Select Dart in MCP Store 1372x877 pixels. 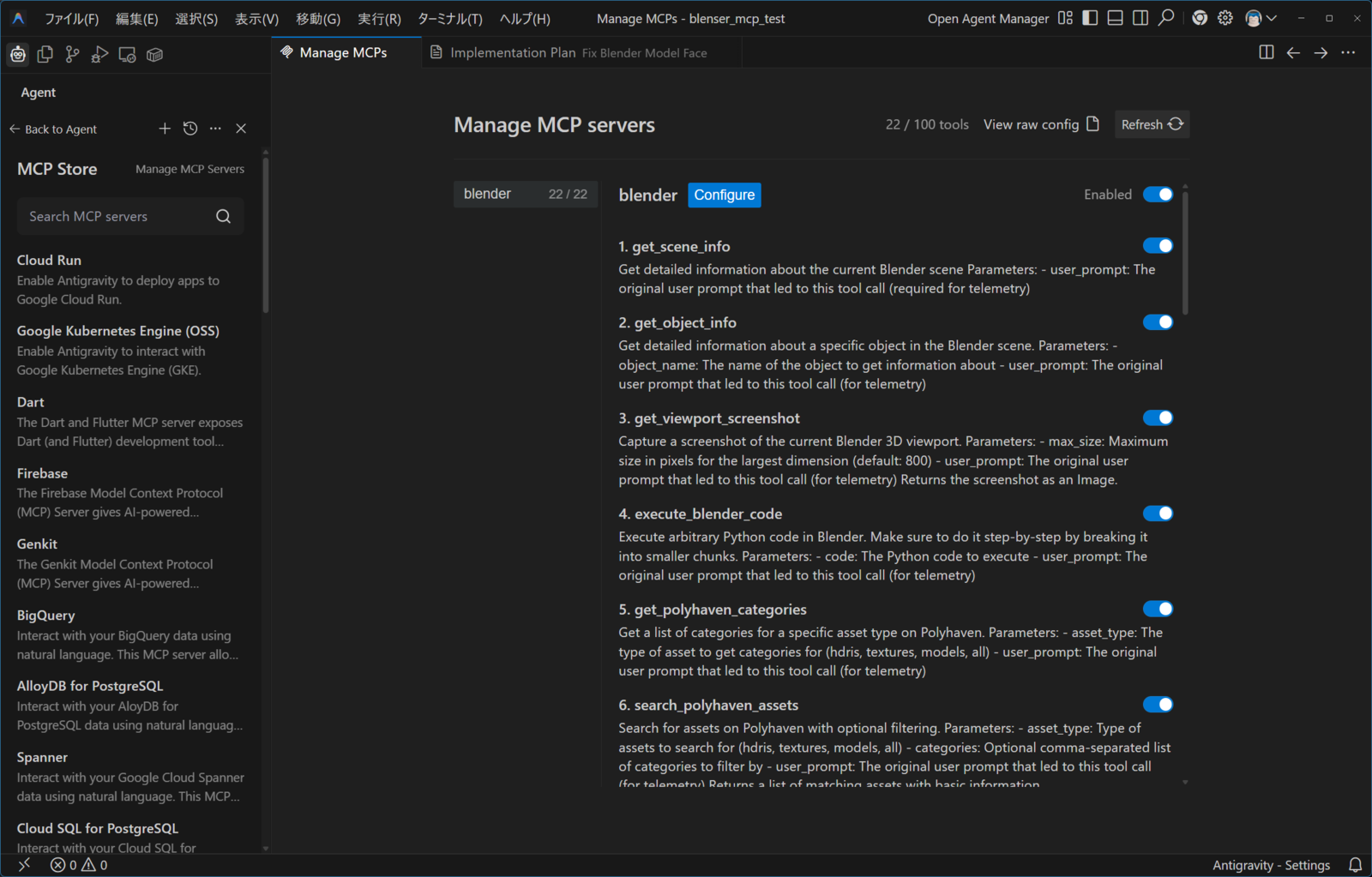(130, 421)
